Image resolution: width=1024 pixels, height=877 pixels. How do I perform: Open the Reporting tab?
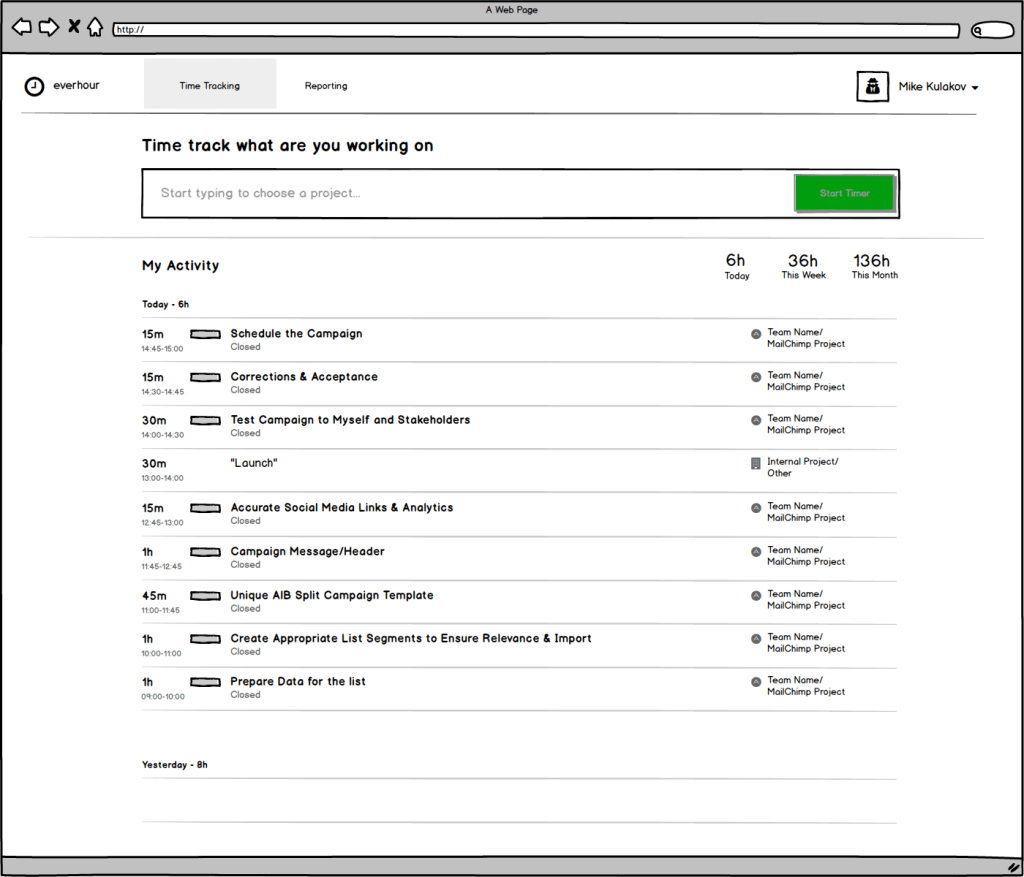(x=326, y=86)
